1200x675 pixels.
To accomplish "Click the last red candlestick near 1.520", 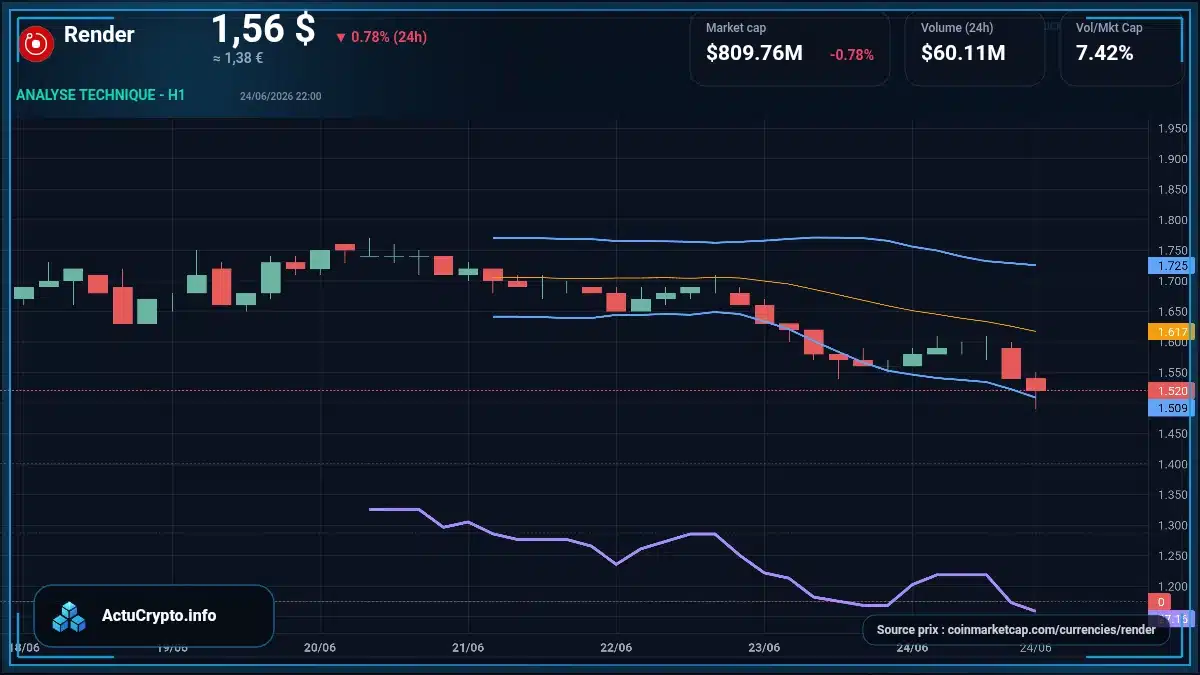I will tap(1036, 385).
